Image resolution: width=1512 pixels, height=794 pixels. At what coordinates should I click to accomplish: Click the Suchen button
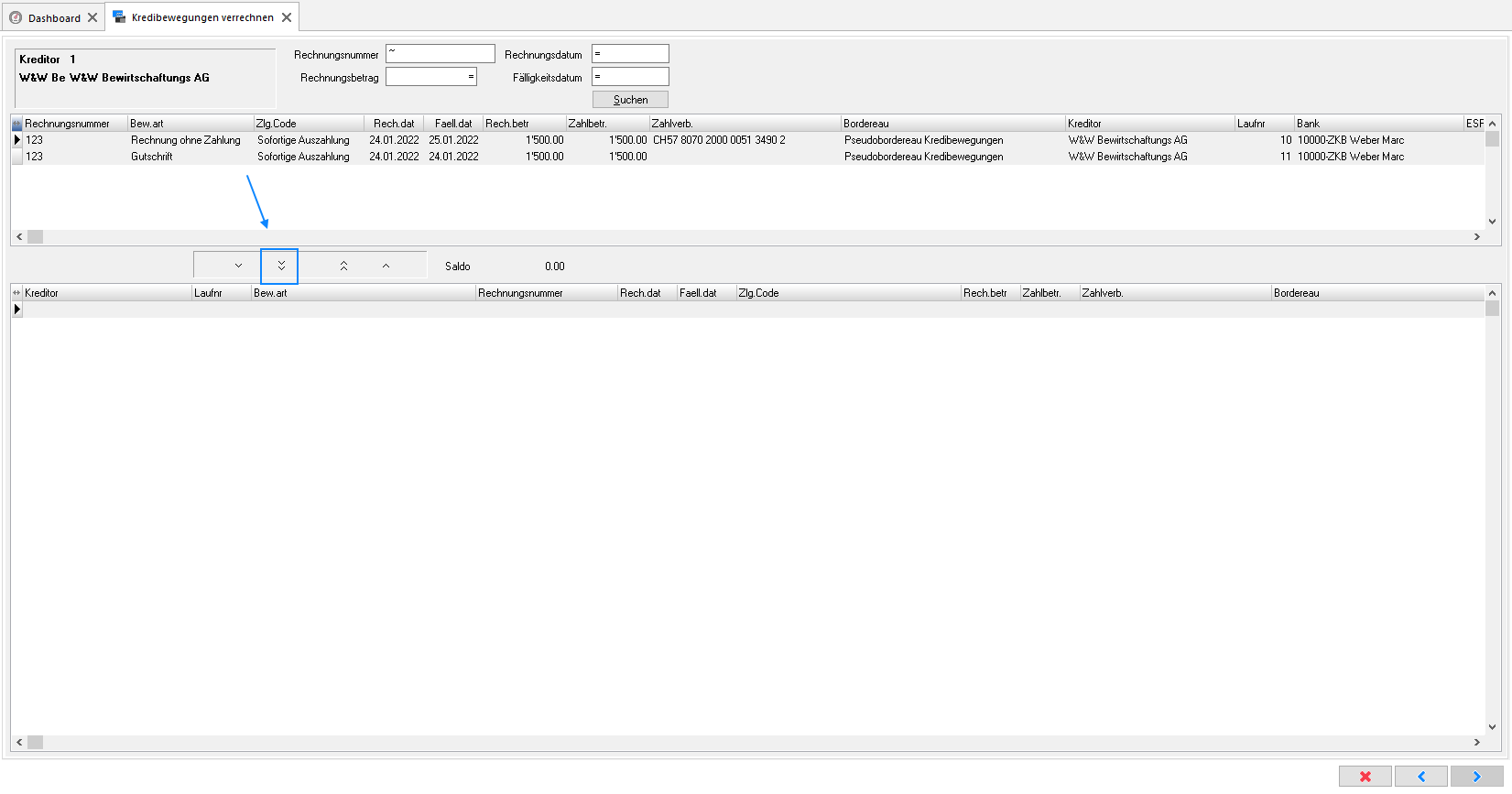[x=630, y=100]
